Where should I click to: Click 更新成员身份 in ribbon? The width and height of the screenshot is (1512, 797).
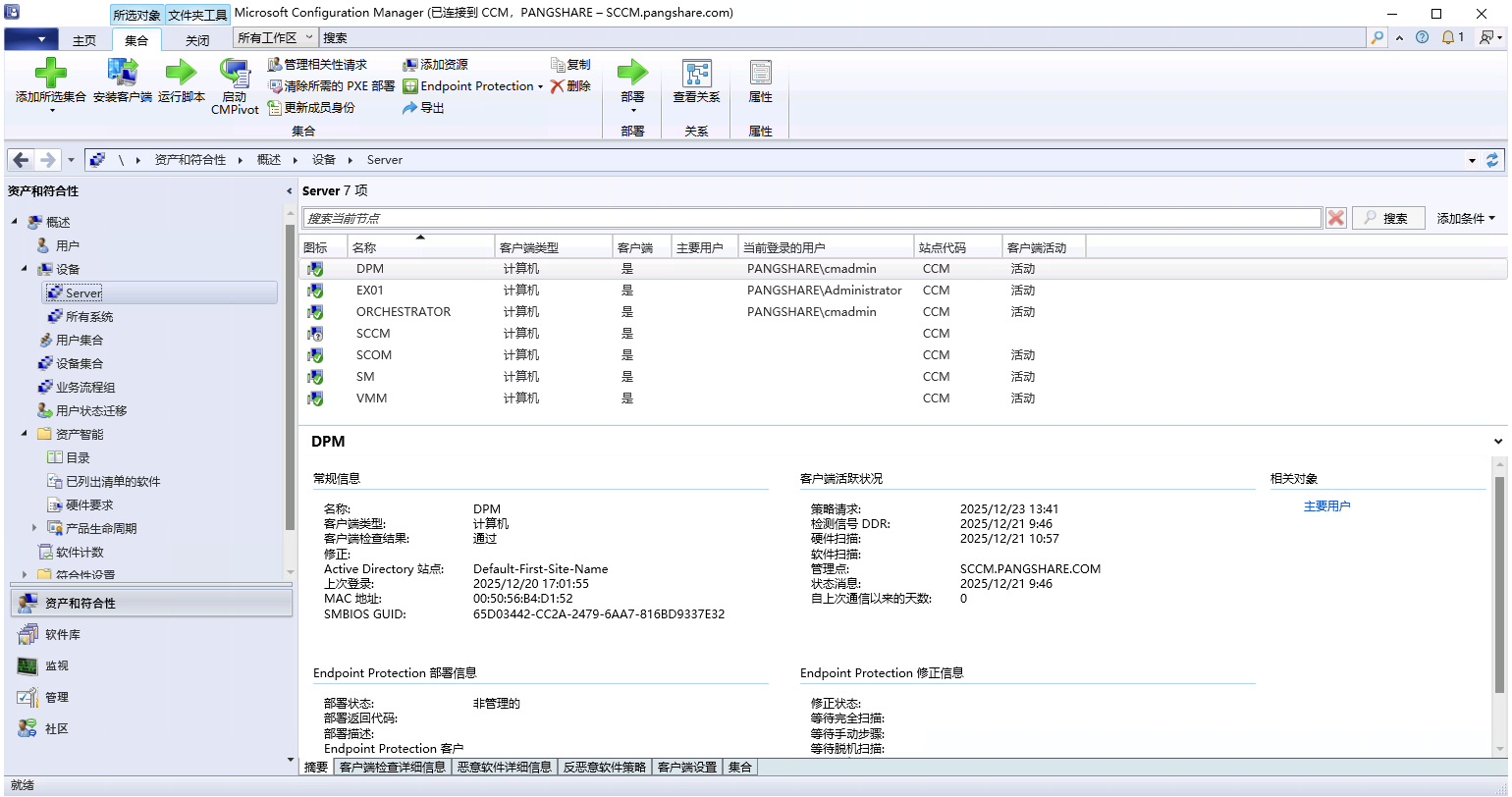tap(311, 108)
